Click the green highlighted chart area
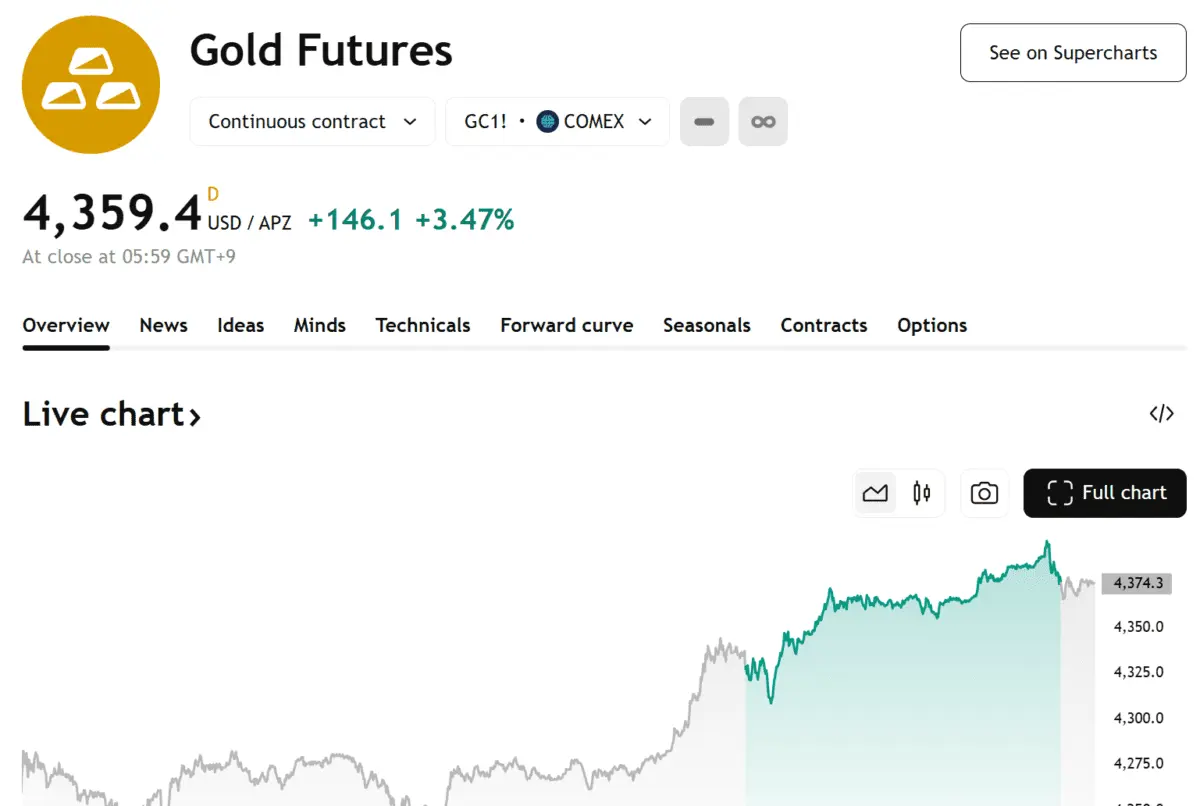1200x806 pixels. coord(900,700)
